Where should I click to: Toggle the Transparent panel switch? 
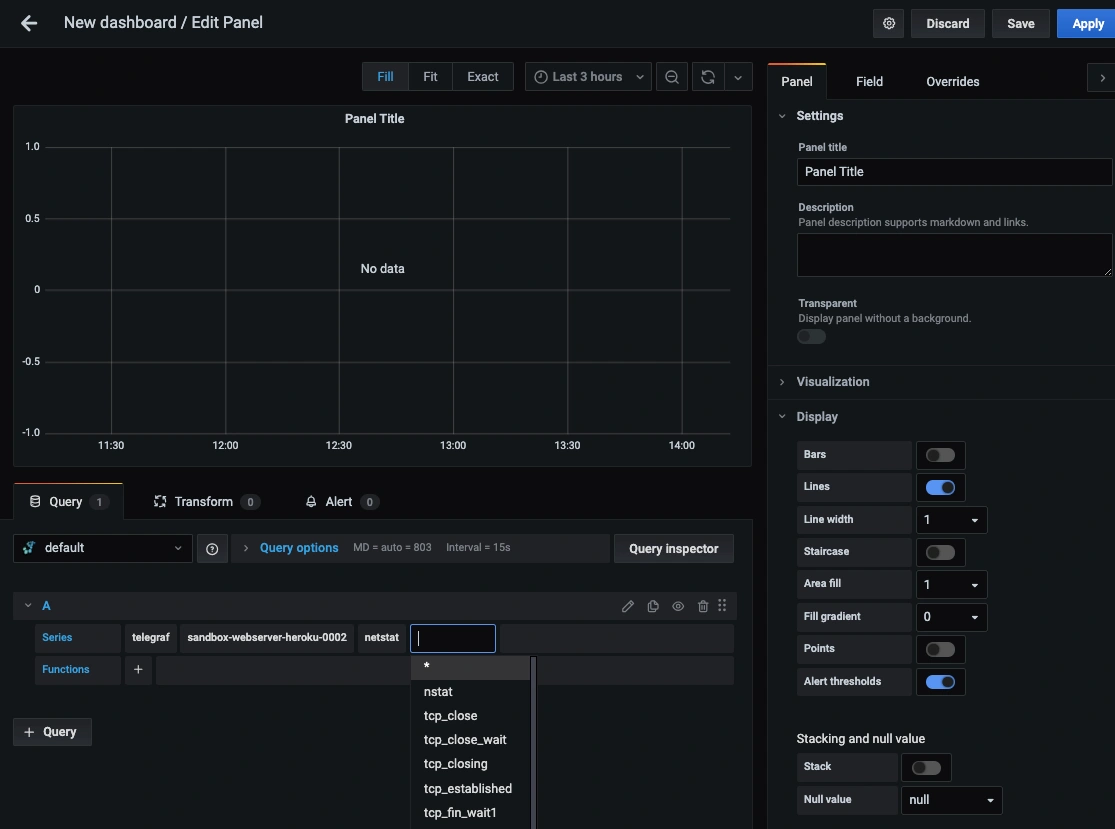click(811, 336)
